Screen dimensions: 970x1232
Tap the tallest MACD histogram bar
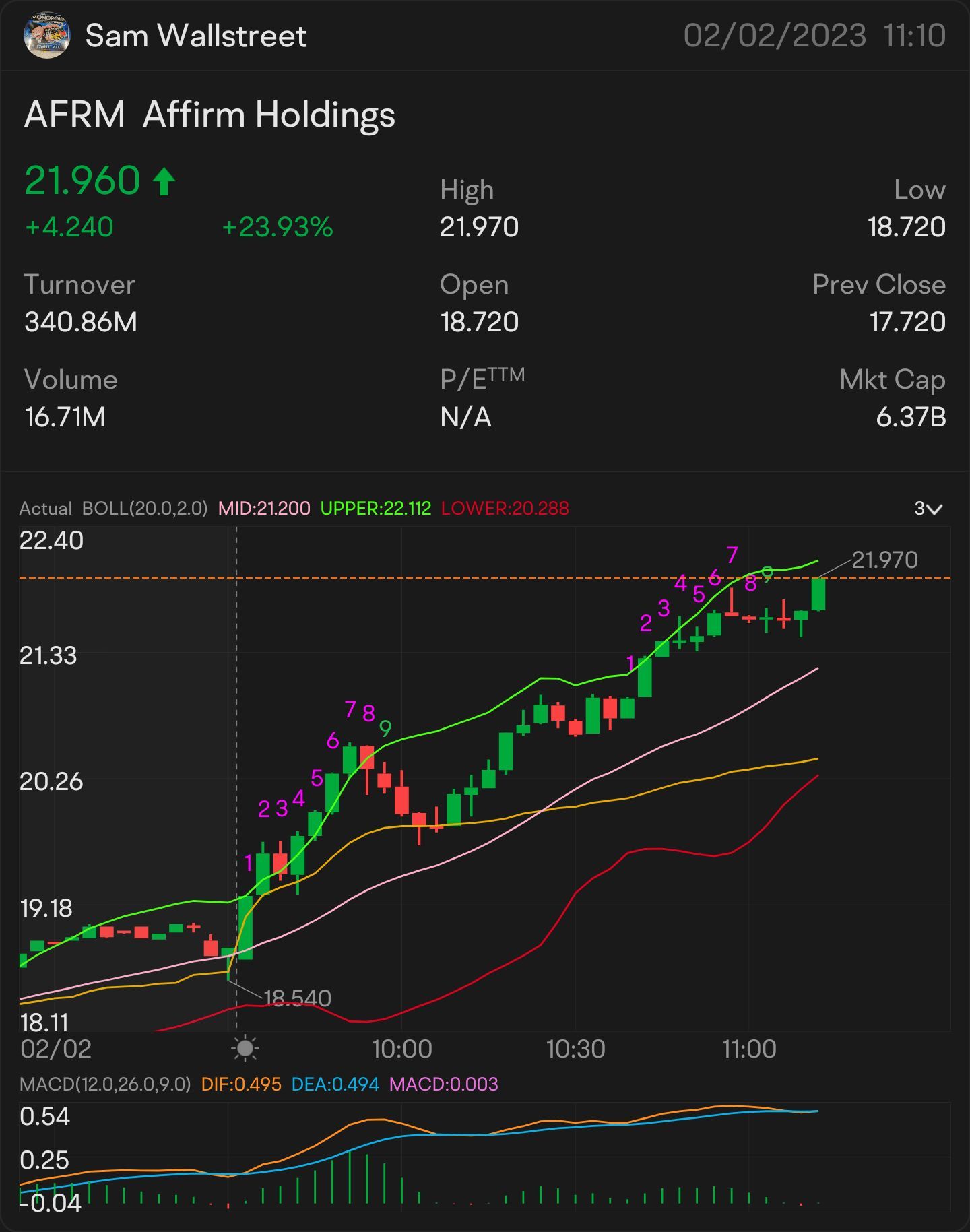(350, 1177)
